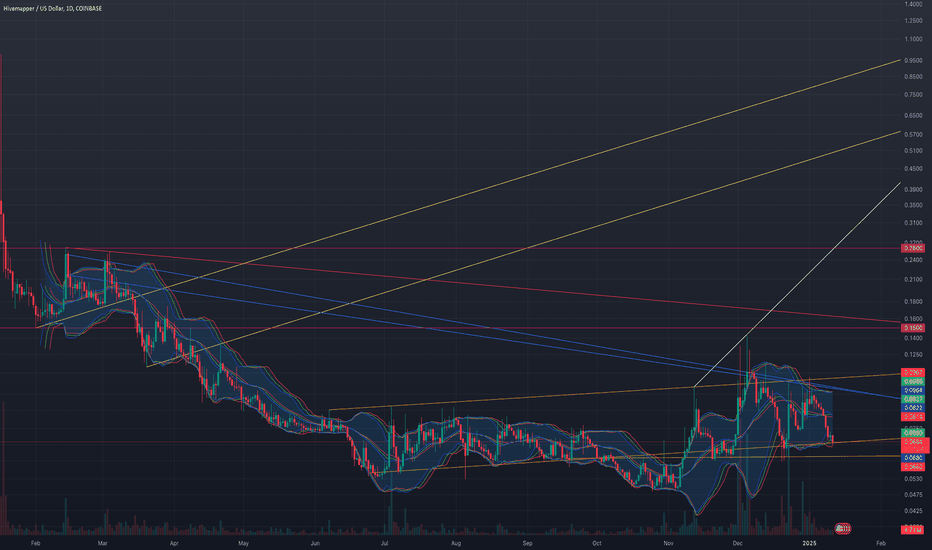932x550 pixels.
Task: Click the 0.7500 price scale label
Action: pos(913,95)
